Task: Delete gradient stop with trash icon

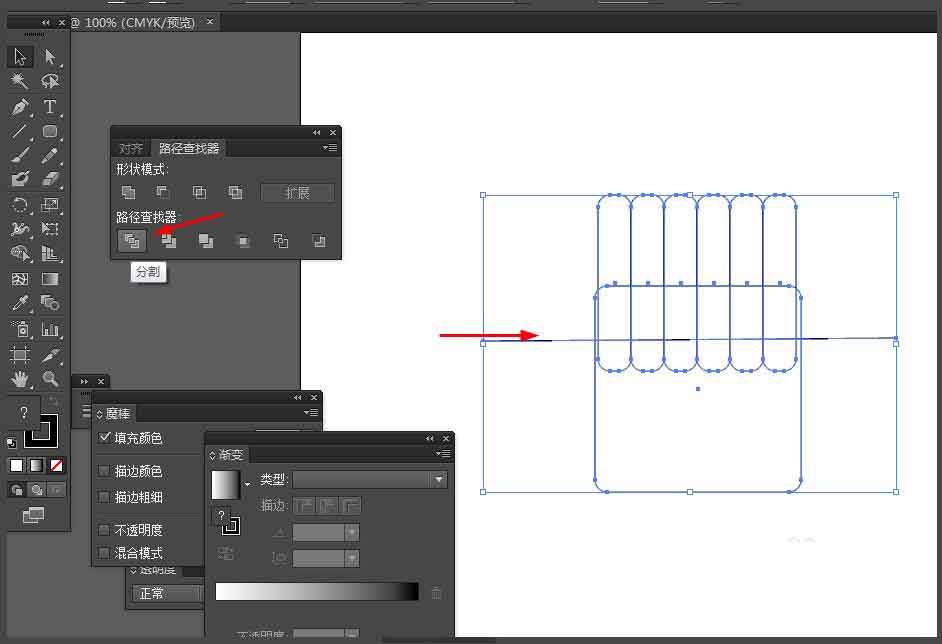Action: click(437, 593)
